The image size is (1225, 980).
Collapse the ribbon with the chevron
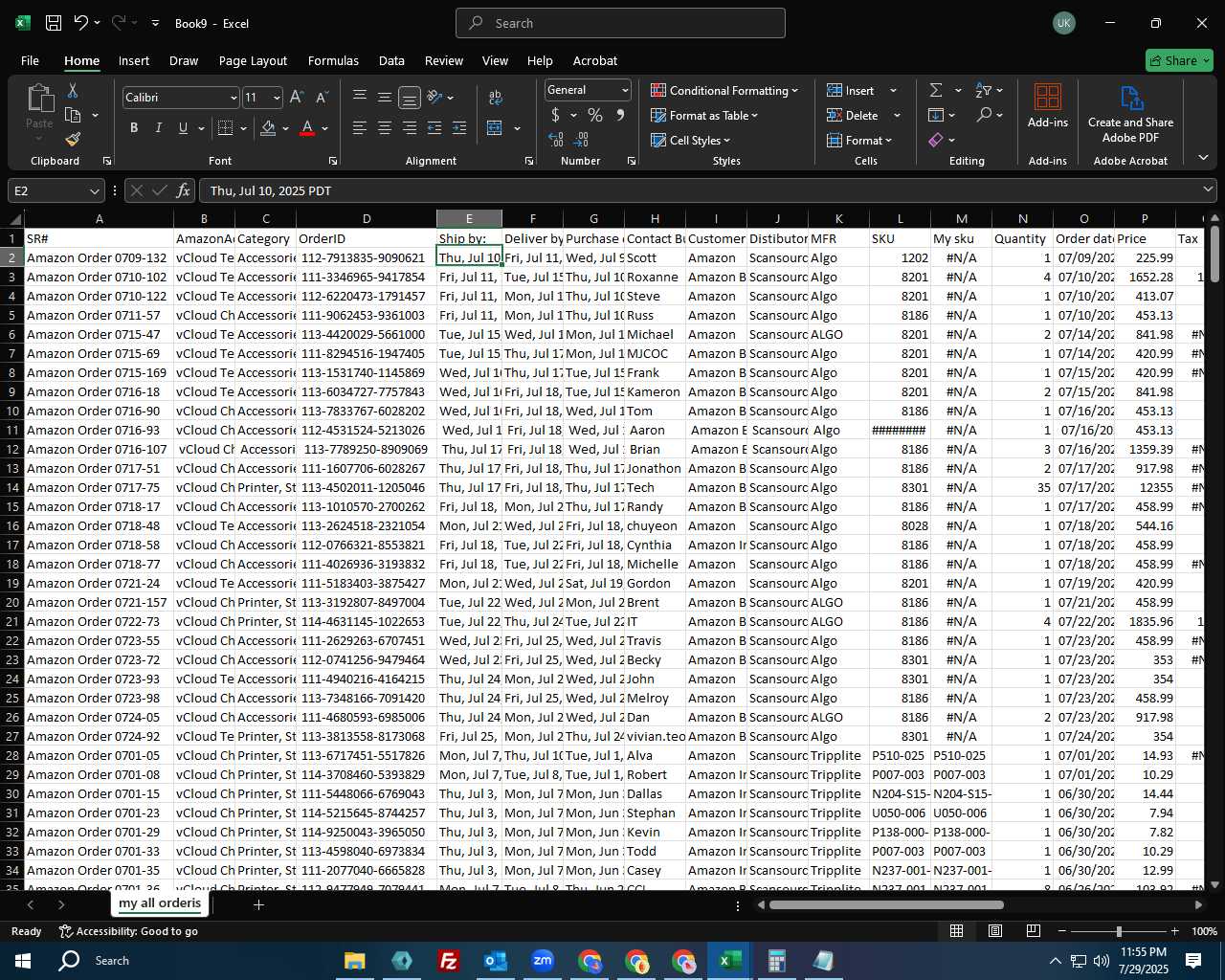click(x=1204, y=158)
